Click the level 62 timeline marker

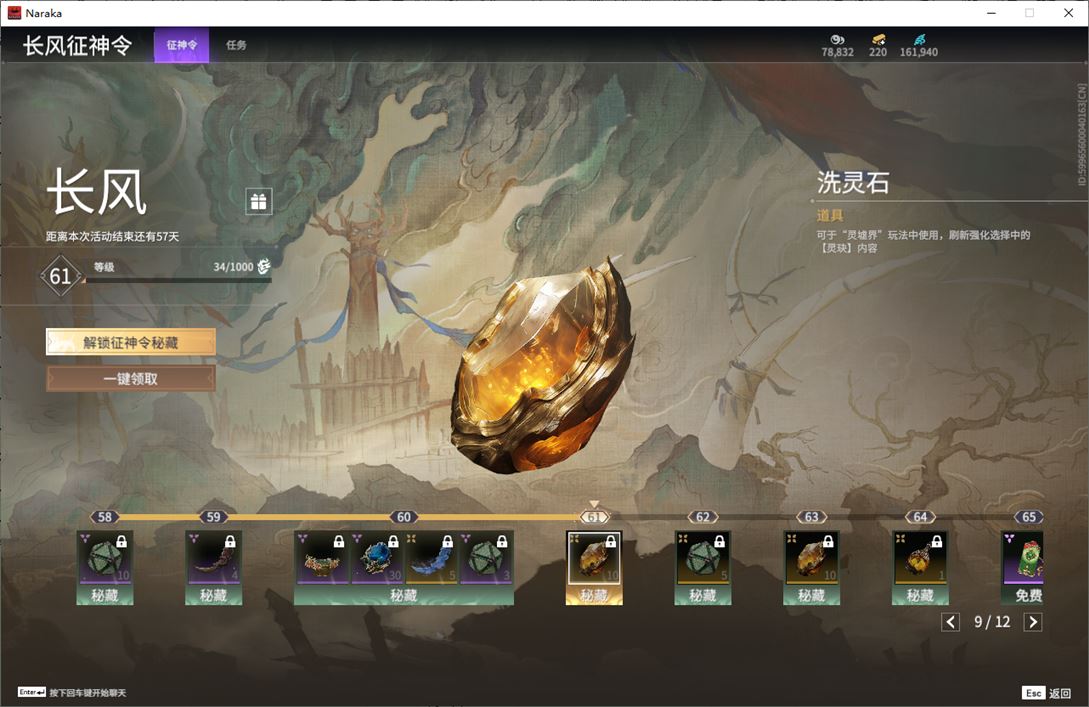coord(703,517)
